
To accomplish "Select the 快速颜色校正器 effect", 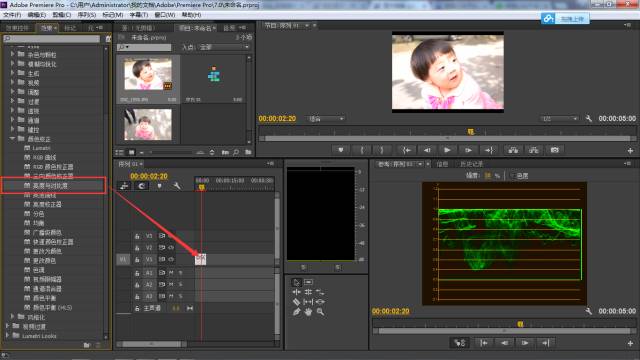I will click(53, 242).
